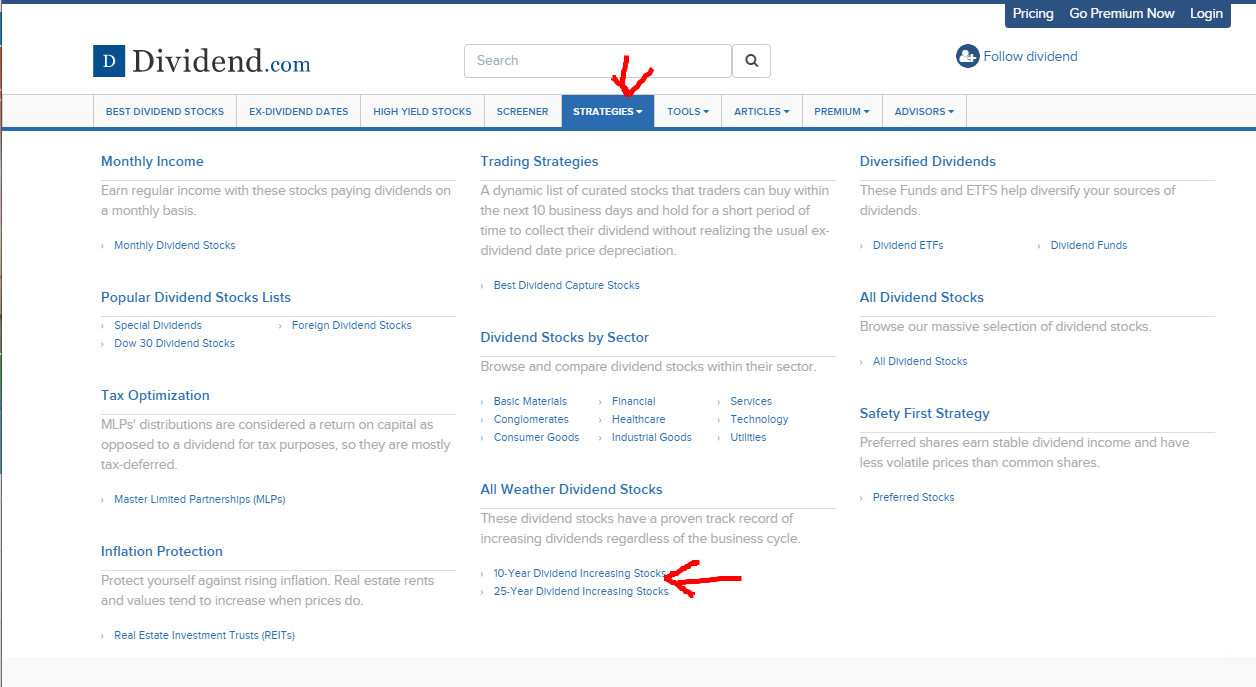
Task: Open Monthly Dividend Stocks
Action: tap(175, 245)
